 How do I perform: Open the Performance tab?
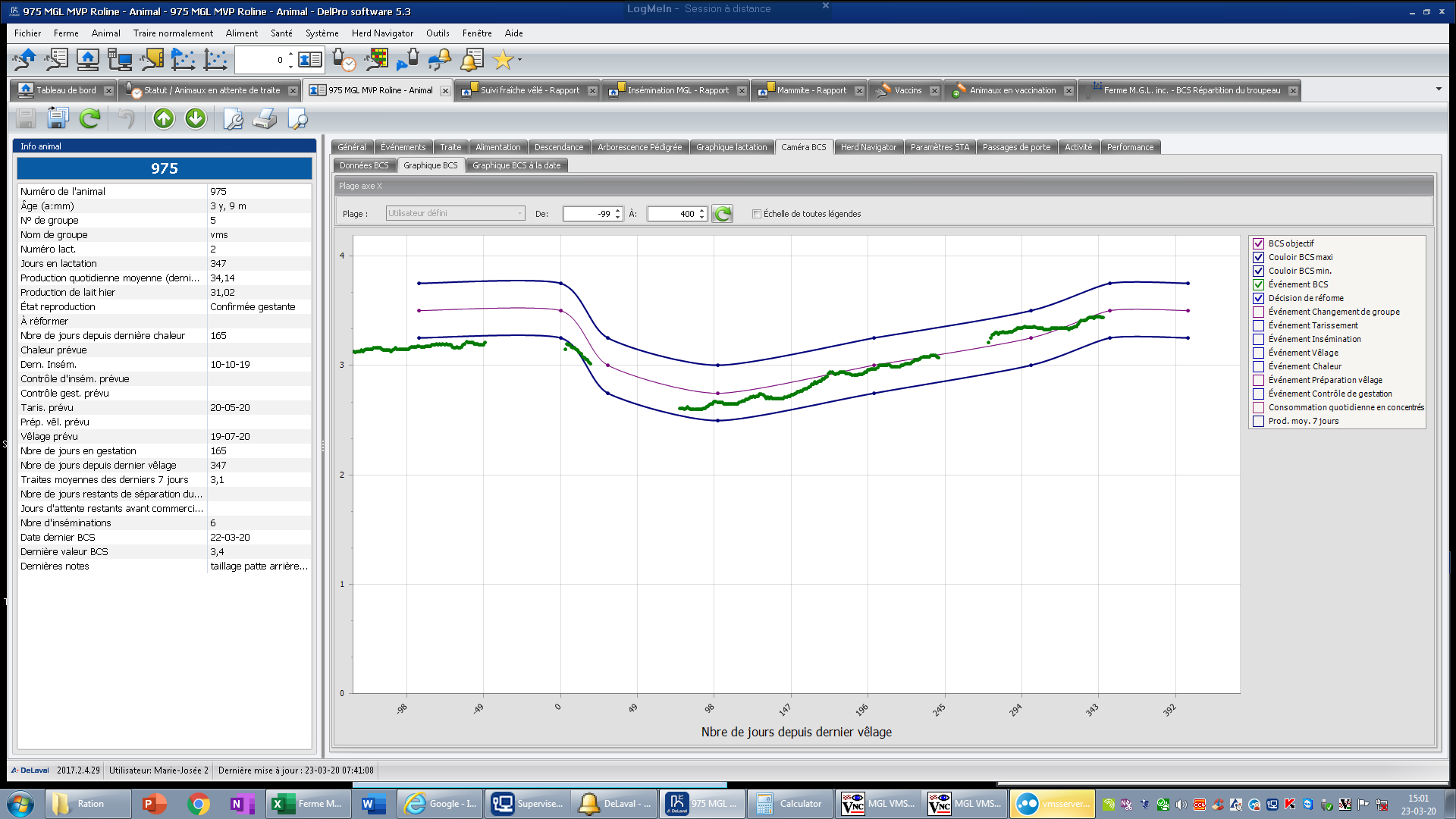tap(1130, 147)
